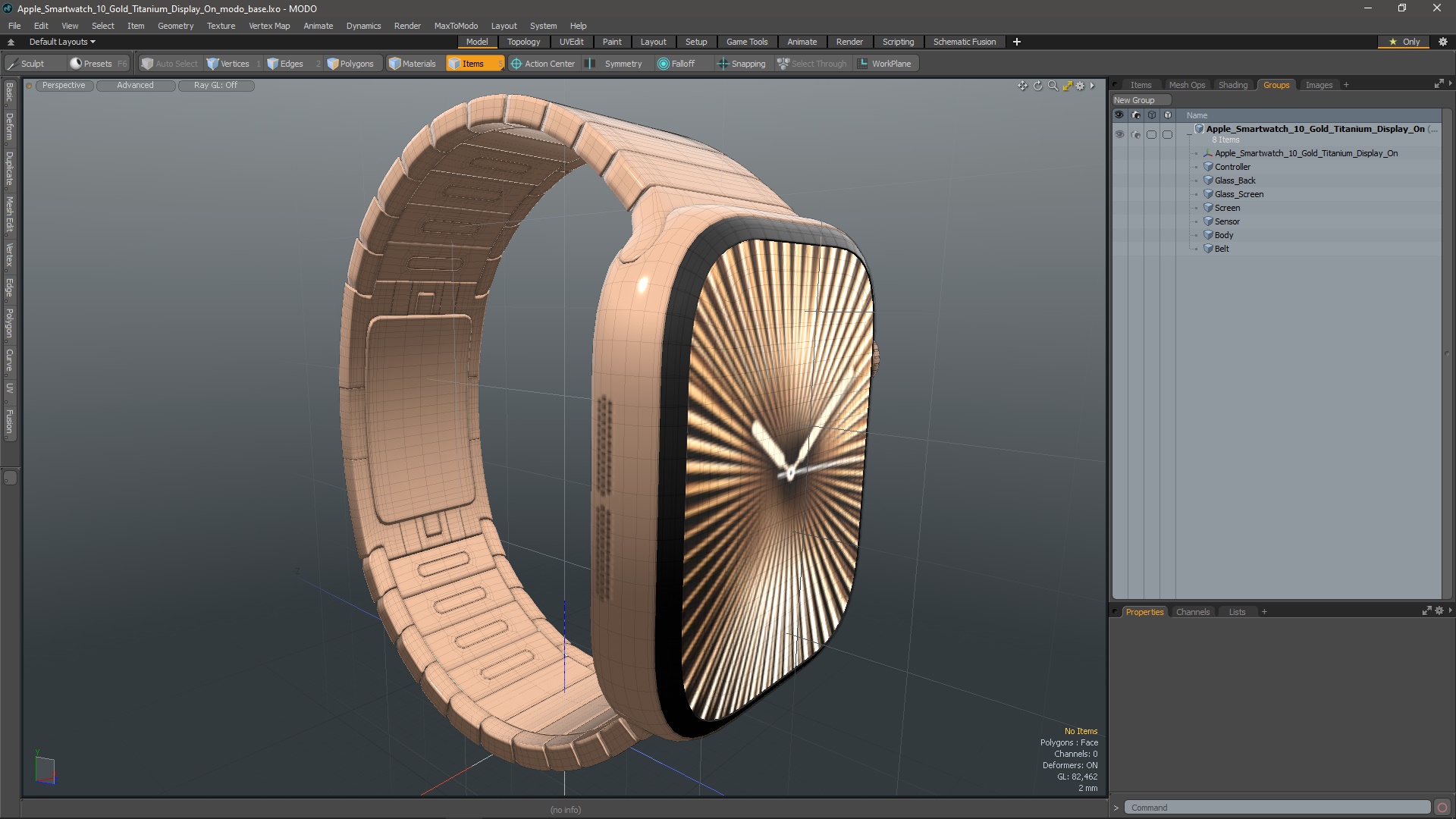This screenshot has width=1456, height=819.
Task: Click the XYZ axis gizmo in viewport corner
Action: [45, 768]
